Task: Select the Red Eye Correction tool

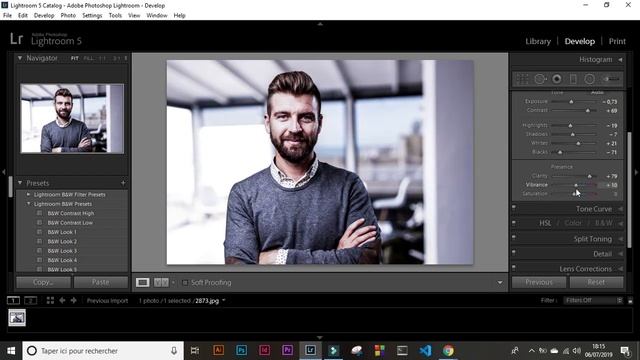Action: click(556, 79)
